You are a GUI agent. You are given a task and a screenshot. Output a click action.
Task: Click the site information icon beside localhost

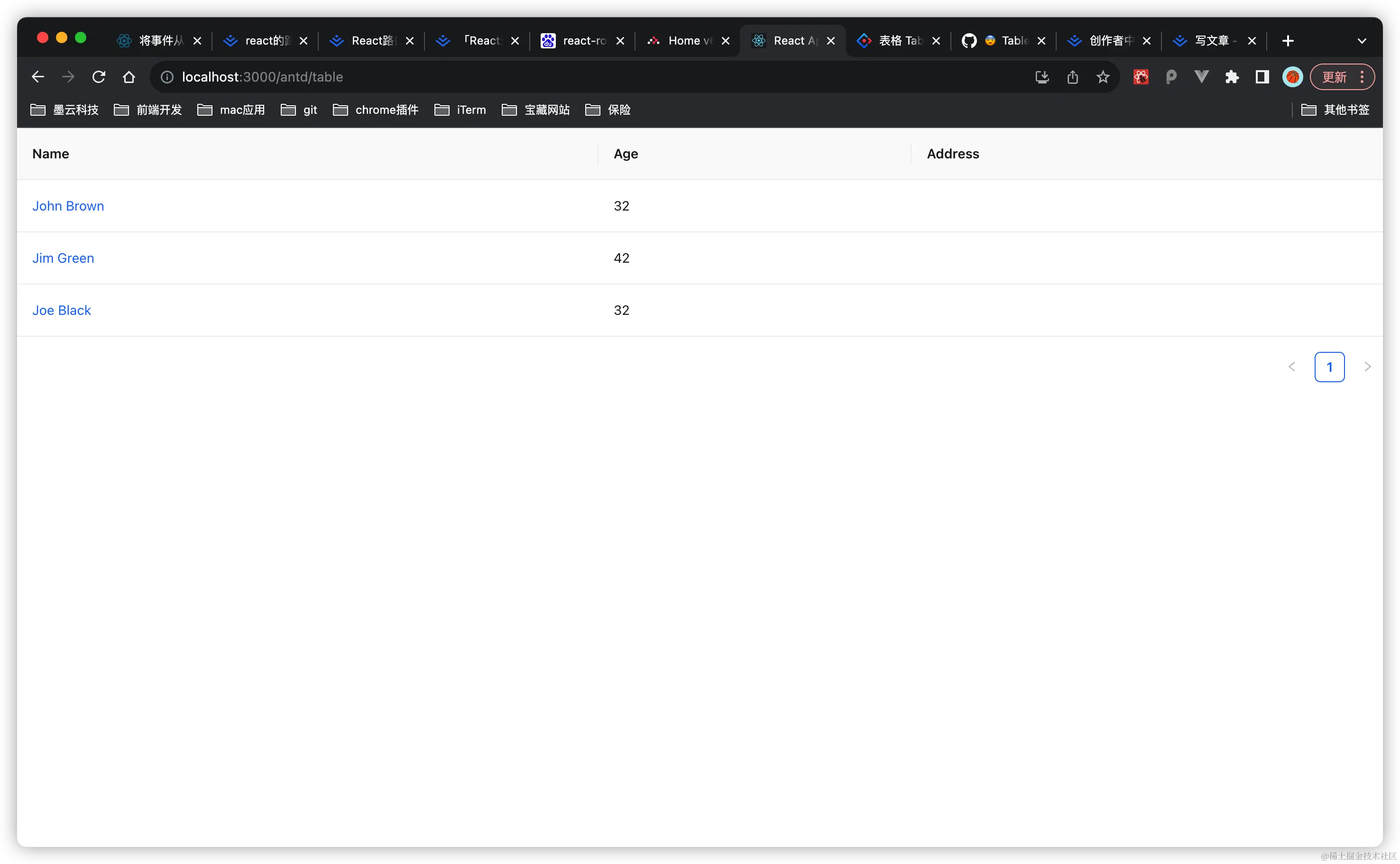pyautogui.click(x=167, y=76)
